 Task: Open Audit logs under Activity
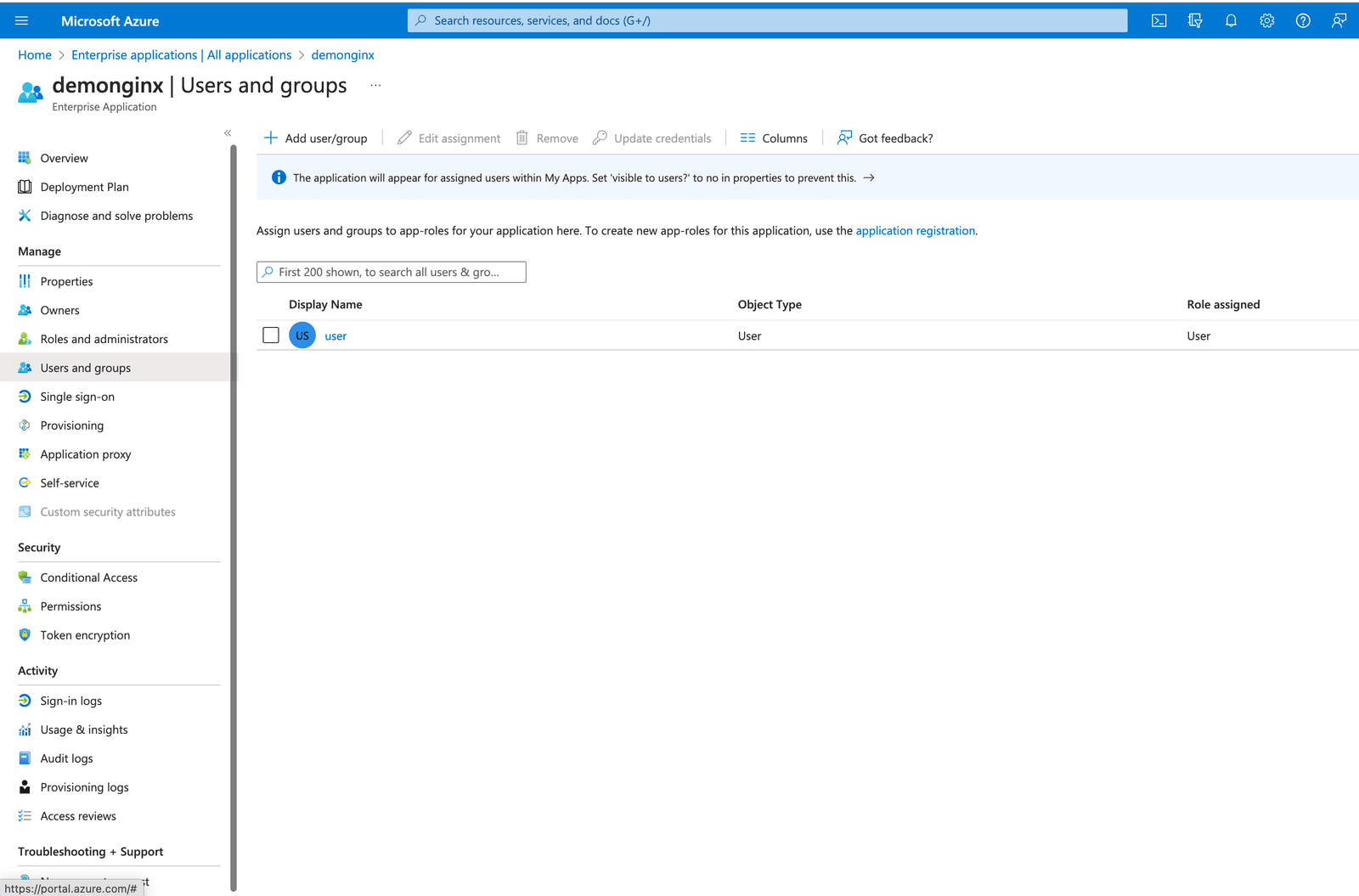(x=66, y=758)
